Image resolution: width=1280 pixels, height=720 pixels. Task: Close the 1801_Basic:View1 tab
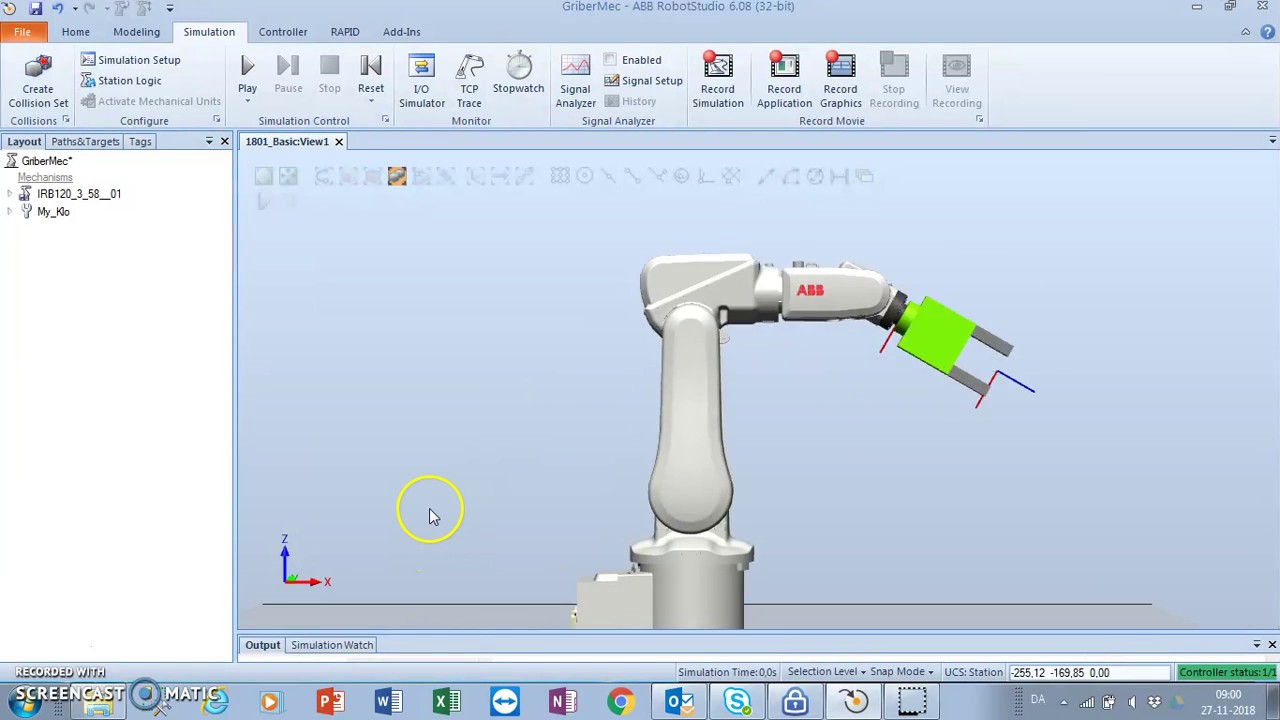pos(339,142)
